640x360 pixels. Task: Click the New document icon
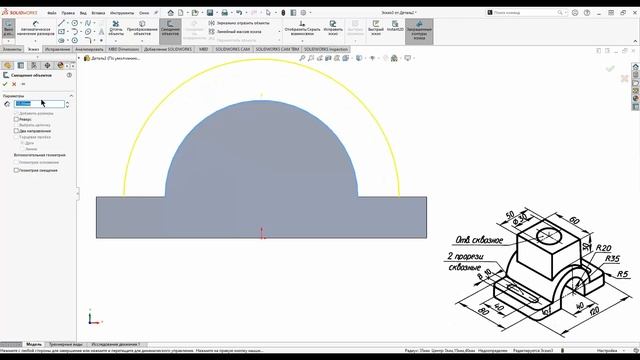[180, 13]
